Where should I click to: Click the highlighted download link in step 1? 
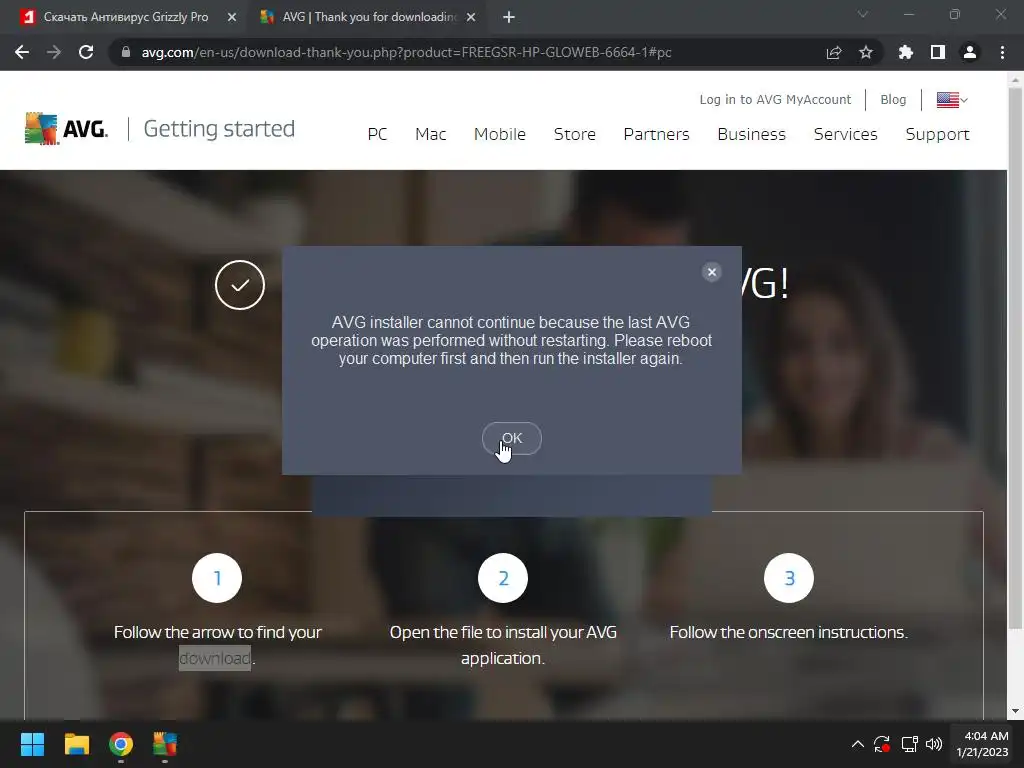tap(215, 658)
